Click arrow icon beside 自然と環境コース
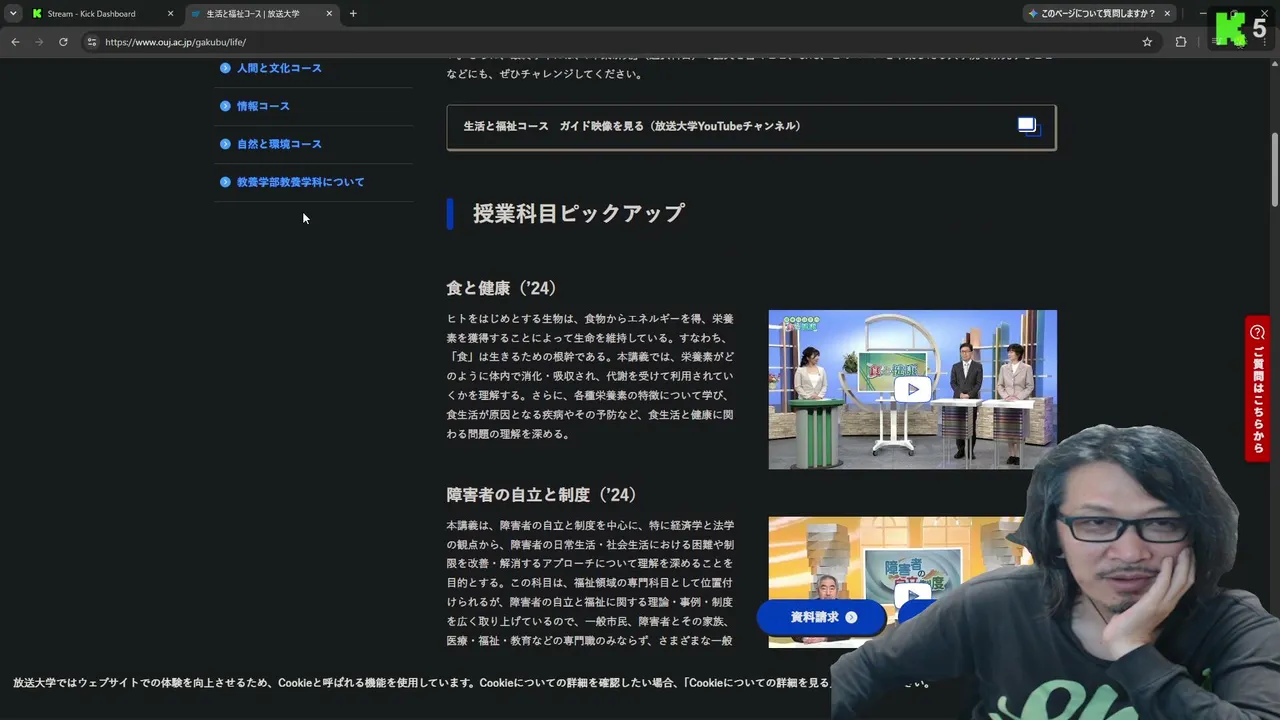The image size is (1280, 720). tap(225, 144)
